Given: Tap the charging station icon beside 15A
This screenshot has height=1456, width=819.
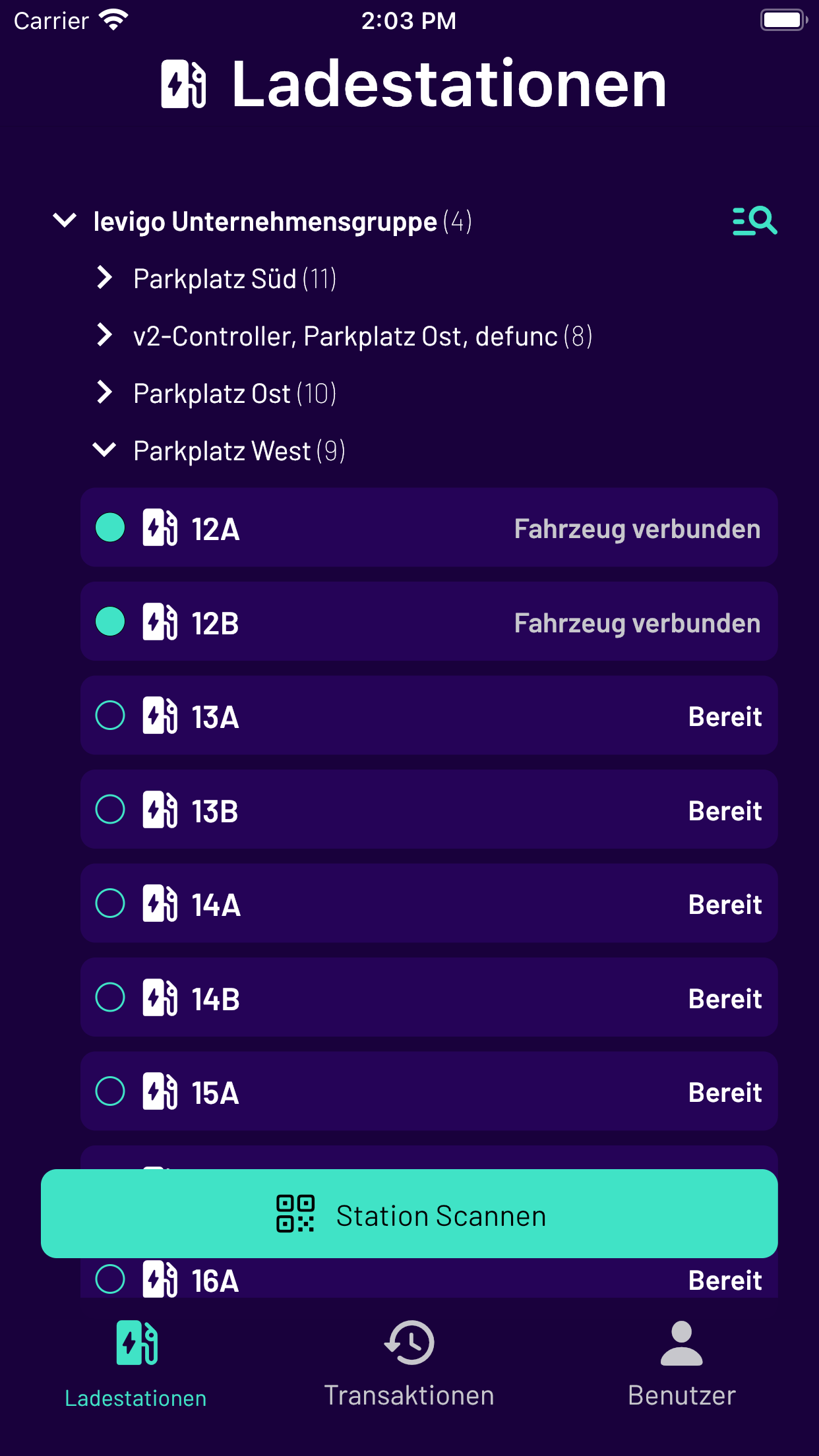Looking at the screenshot, I should click(160, 1091).
